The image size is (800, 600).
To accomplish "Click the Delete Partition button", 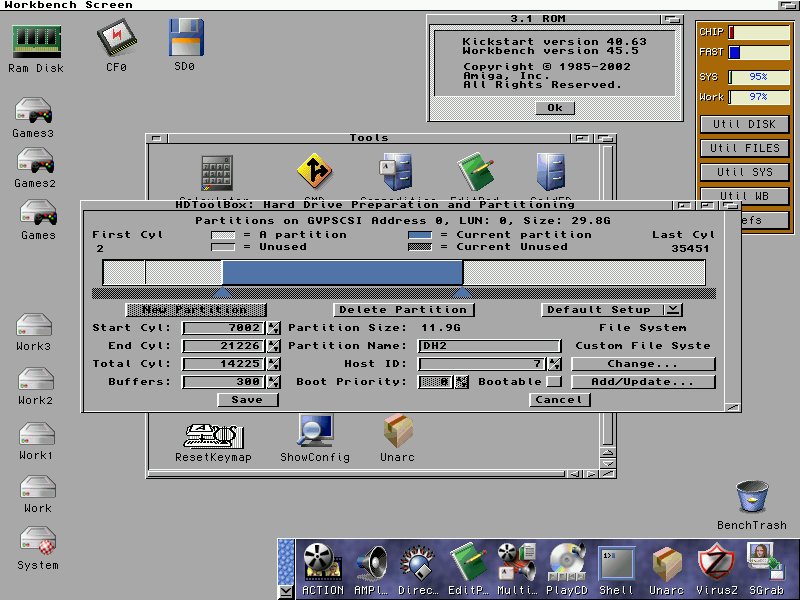I will point(403,310).
